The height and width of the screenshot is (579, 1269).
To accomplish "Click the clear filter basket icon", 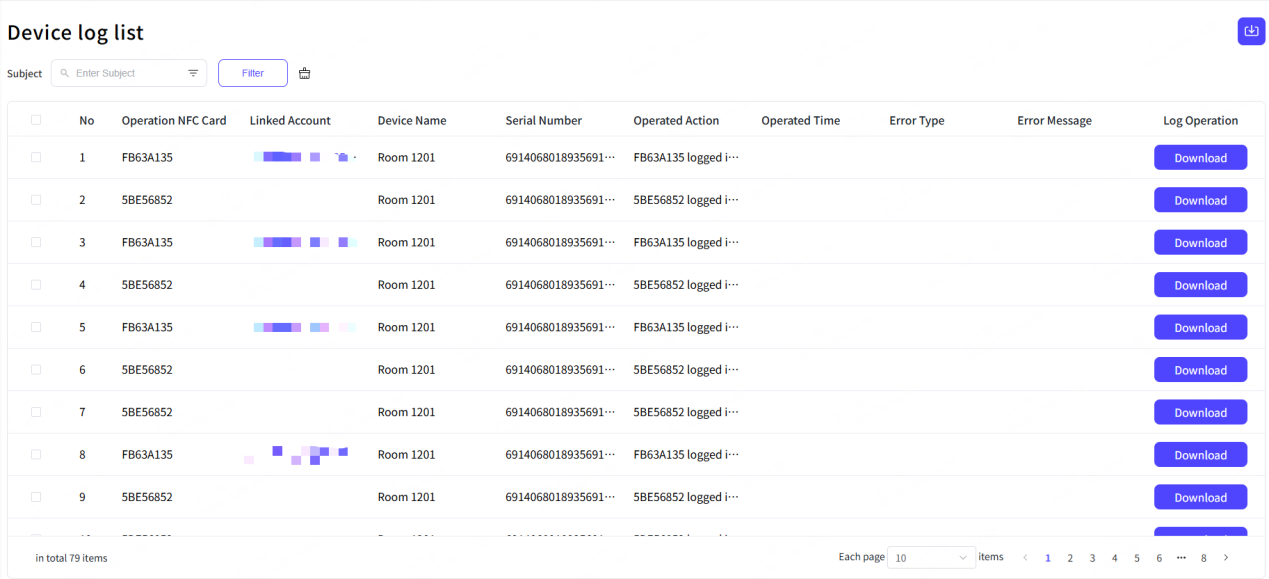I will point(305,73).
